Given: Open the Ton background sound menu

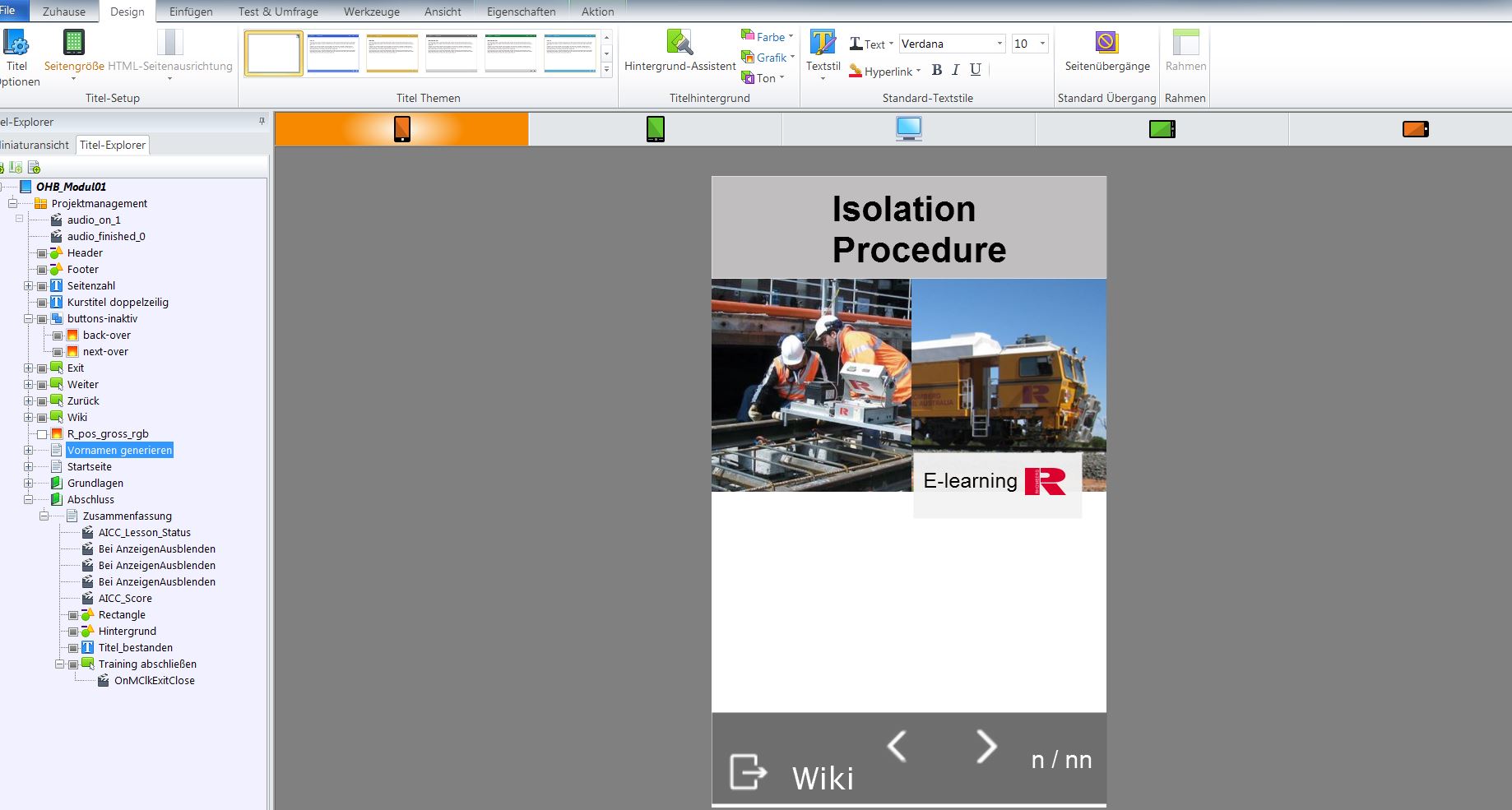Looking at the screenshot, I should pos(763,78).
